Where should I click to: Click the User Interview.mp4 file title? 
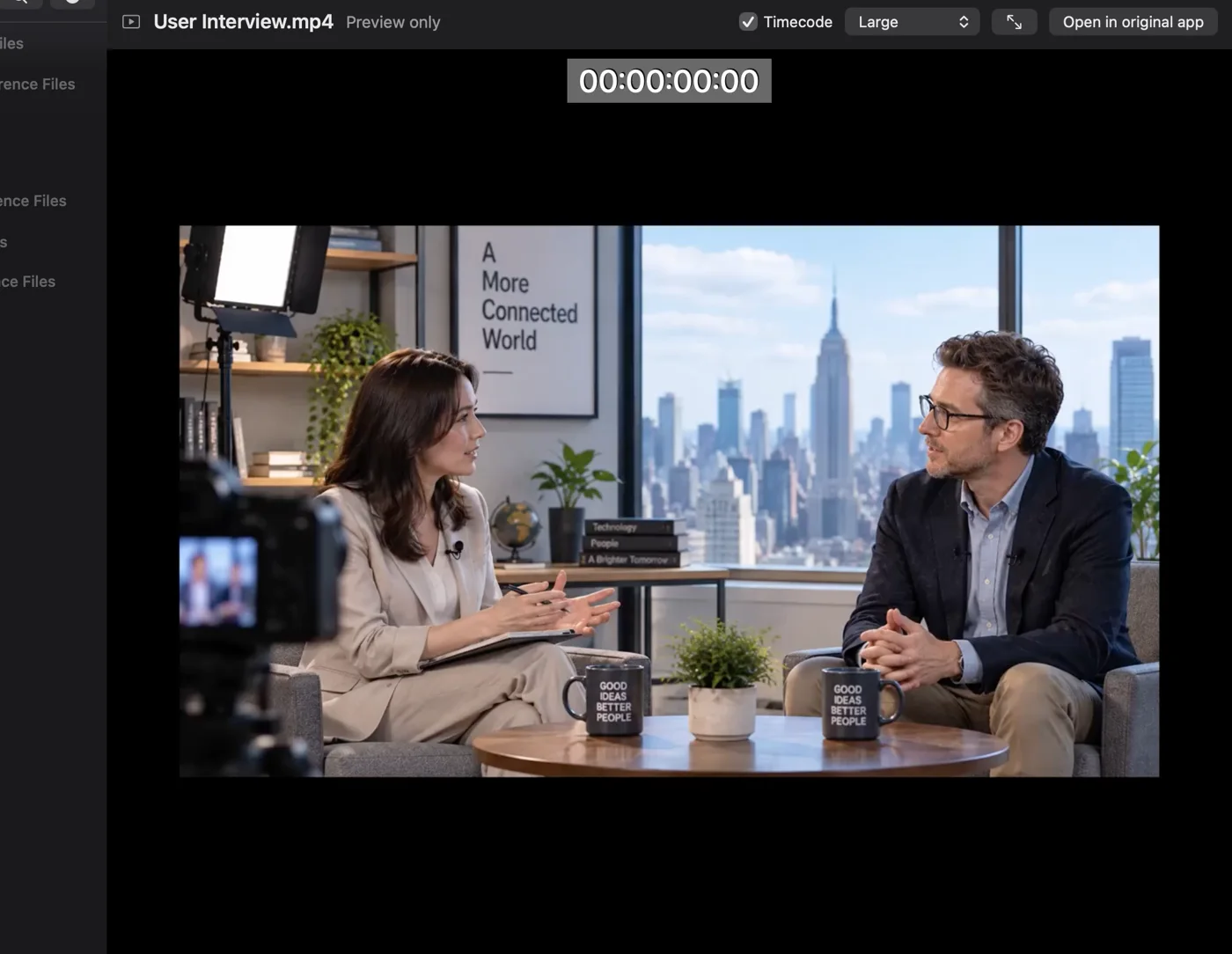[243, 22]
